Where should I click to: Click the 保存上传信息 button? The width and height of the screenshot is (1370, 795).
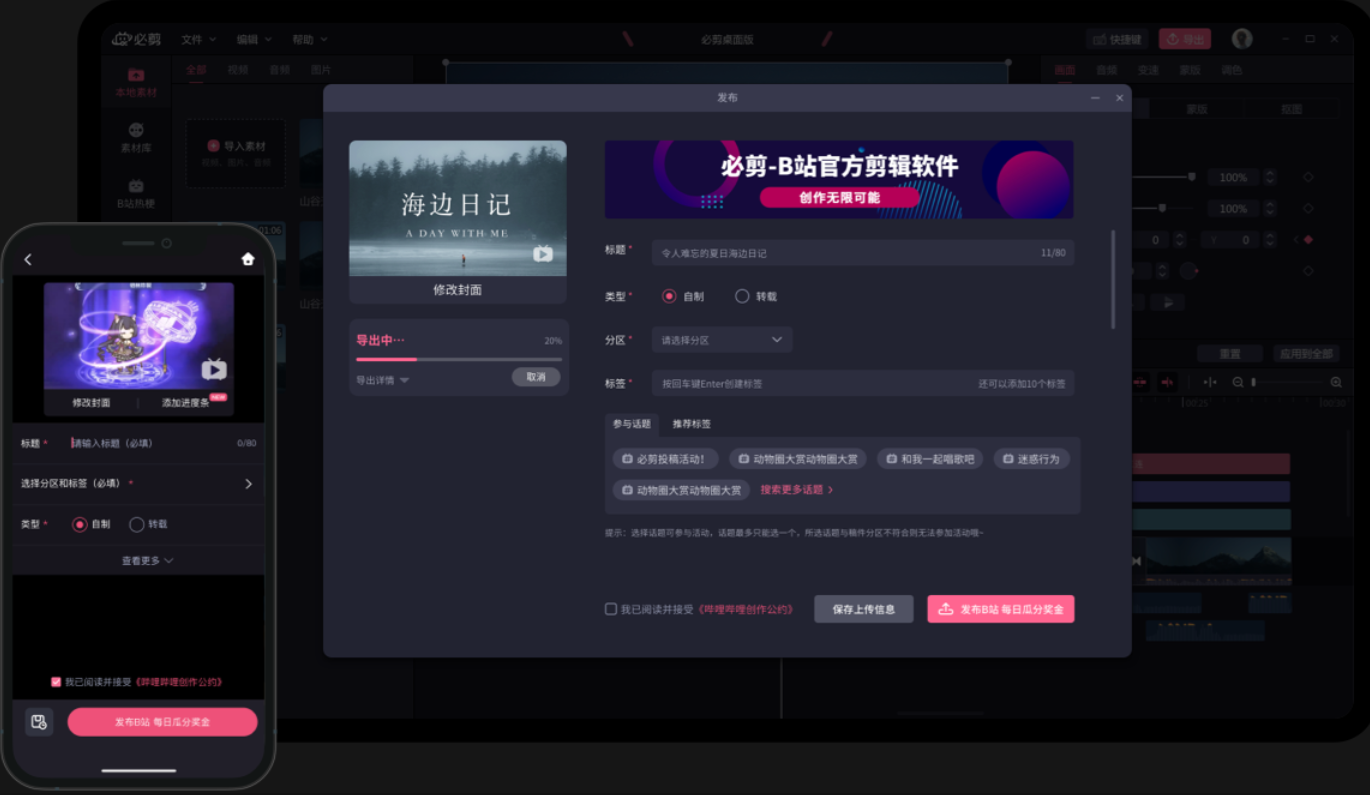(863, 608)
